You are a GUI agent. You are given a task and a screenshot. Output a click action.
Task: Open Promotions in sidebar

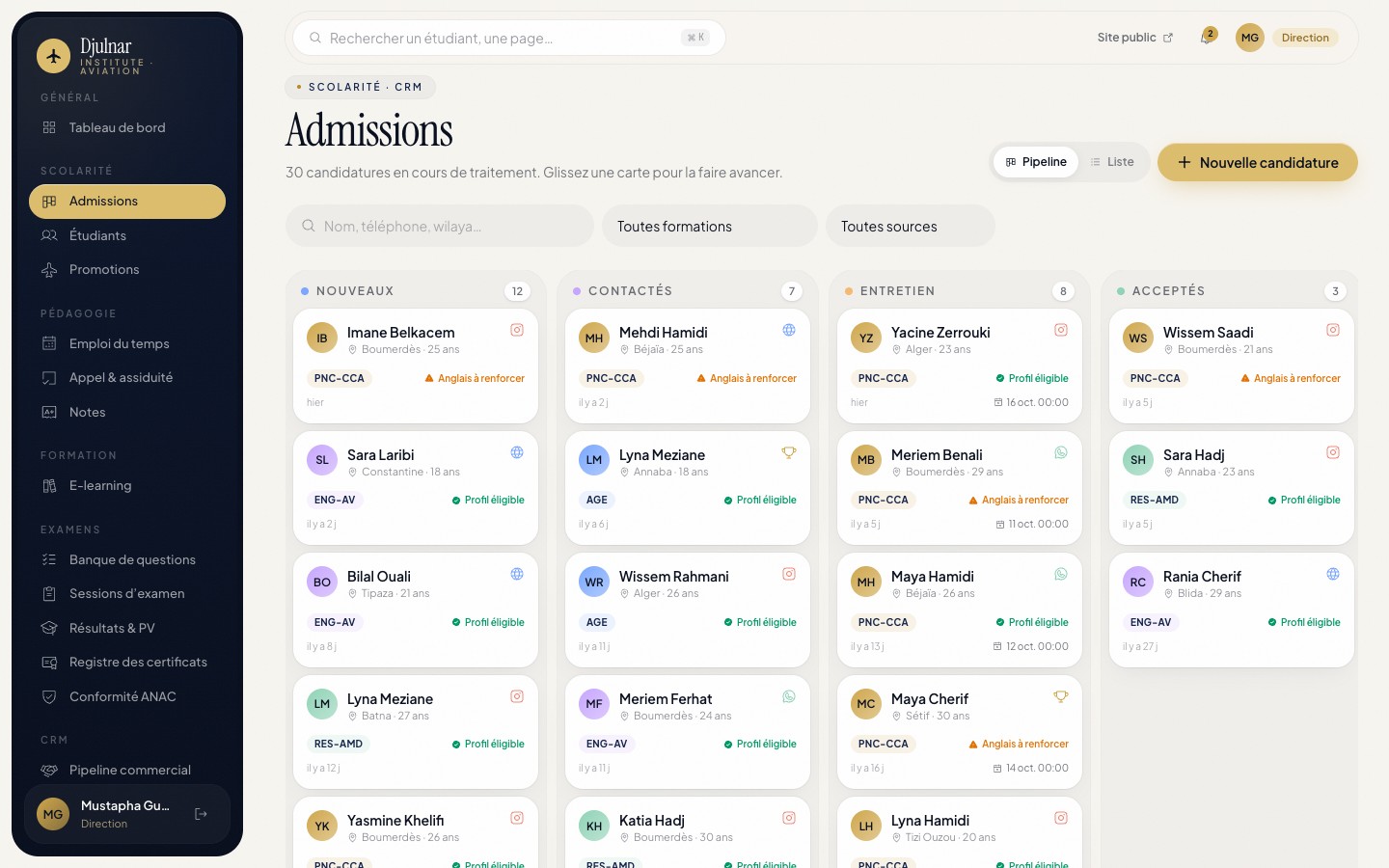[127, 269]
